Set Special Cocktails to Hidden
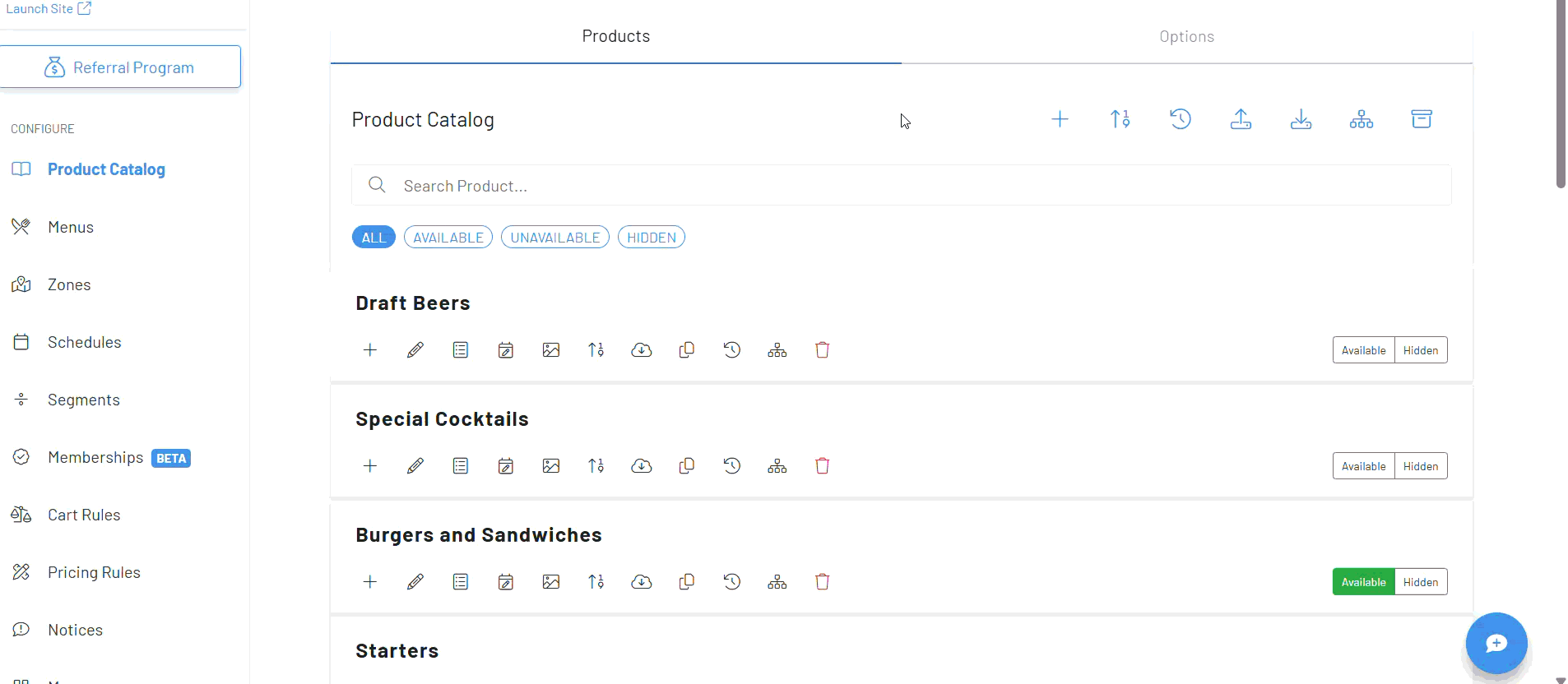The width and height of the screenshot is (1568, 684). pos(1421,466)
